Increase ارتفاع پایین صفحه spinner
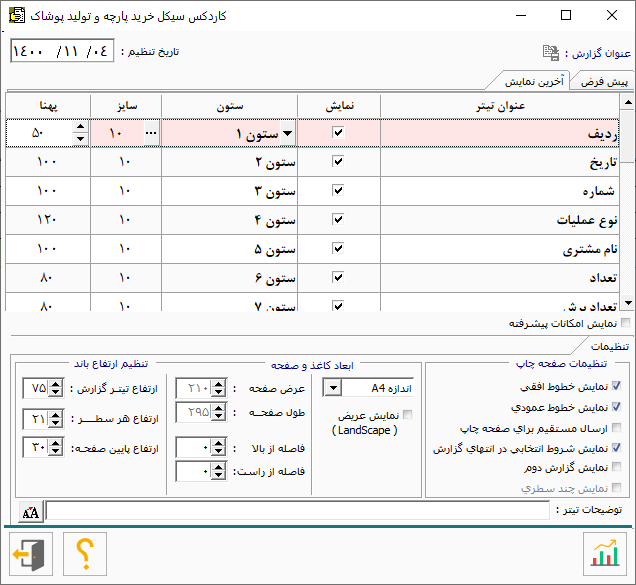Image resolution: width=636 pixels, height=585 pixels. (56, 443)
